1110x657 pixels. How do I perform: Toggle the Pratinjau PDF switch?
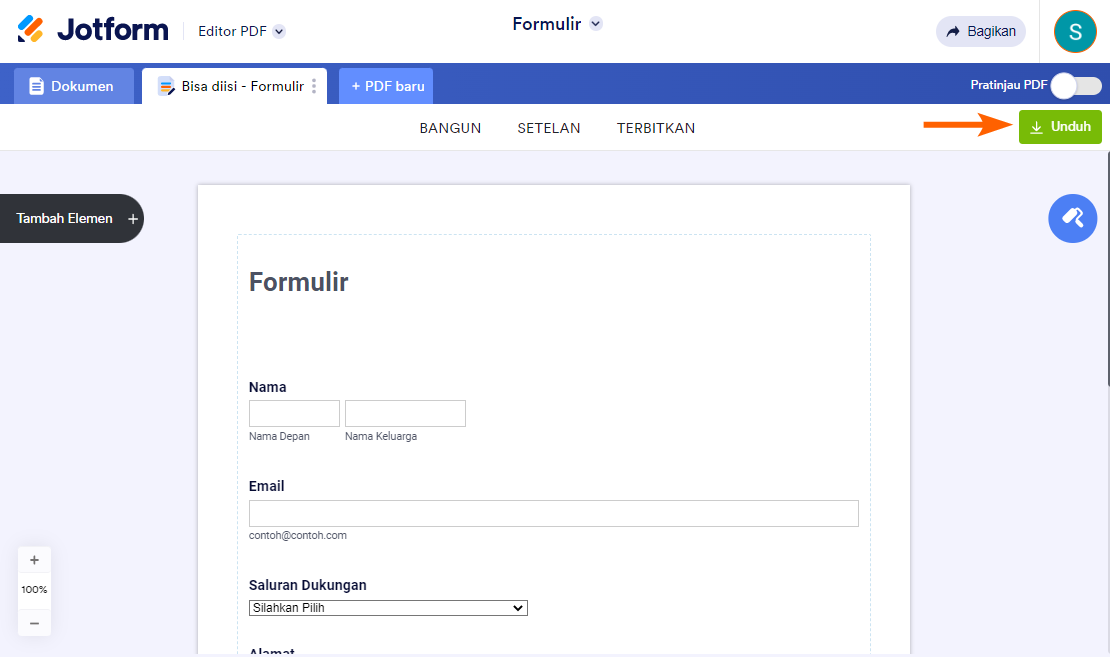[1075, 86]
